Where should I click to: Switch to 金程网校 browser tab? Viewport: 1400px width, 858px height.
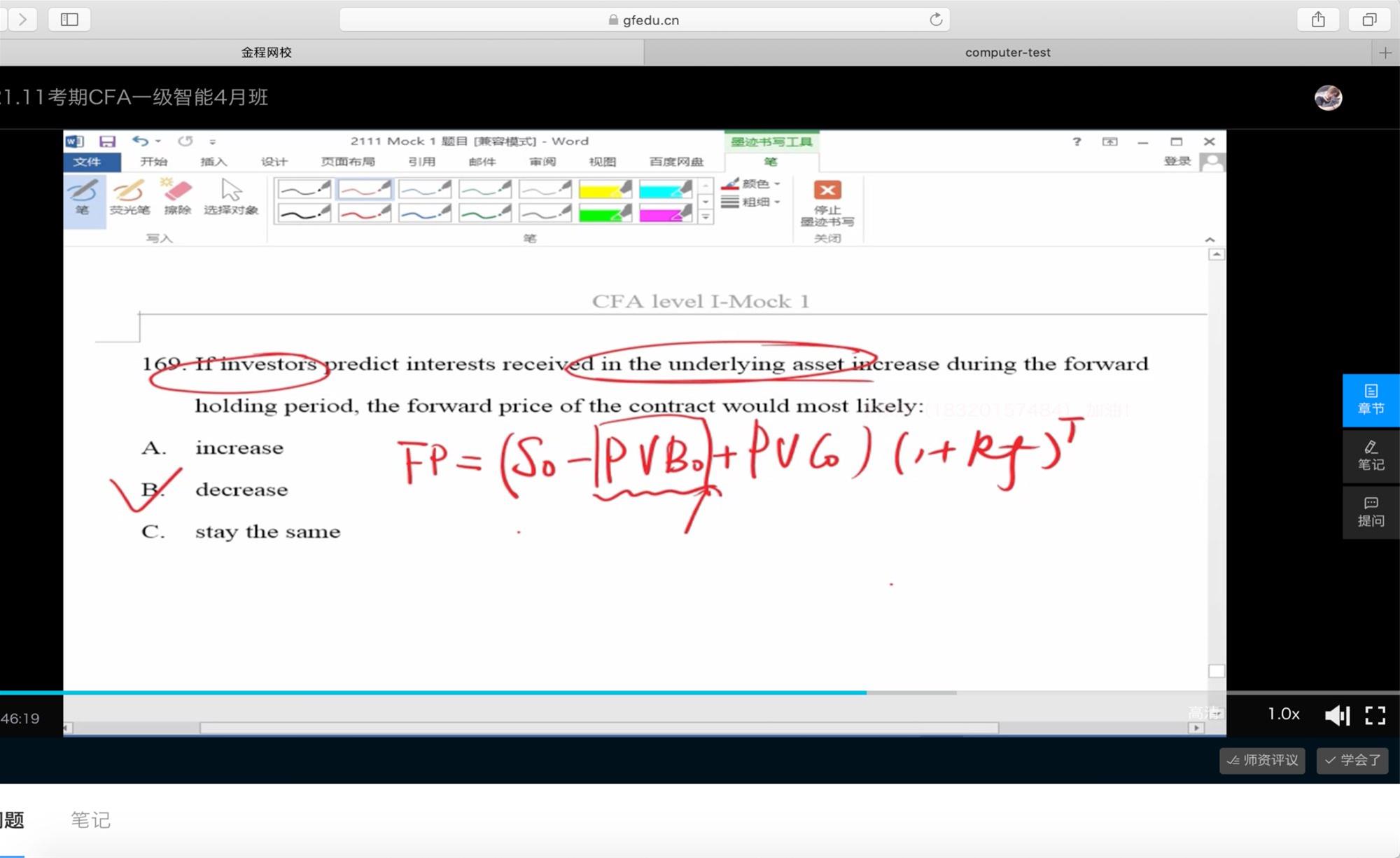(266, 53)
